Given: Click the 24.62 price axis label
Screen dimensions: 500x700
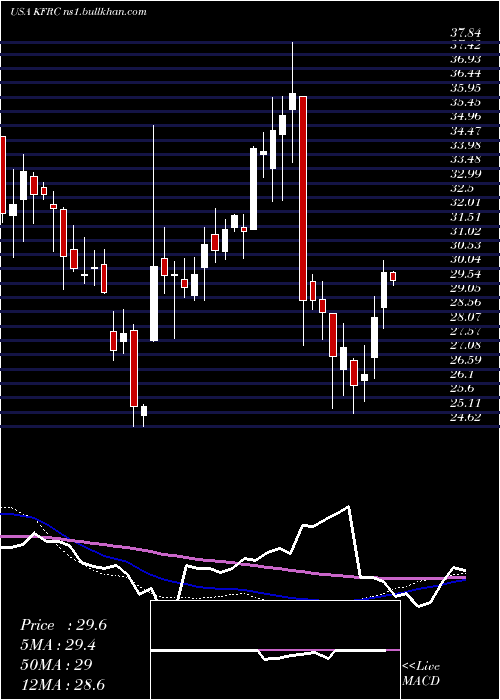Looking at the screenshot, I should [465, 417].
